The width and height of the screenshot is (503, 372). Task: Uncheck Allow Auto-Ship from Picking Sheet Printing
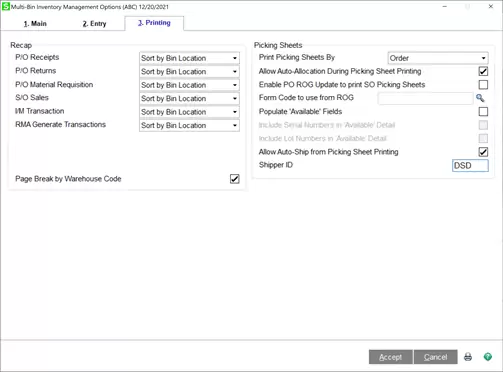click(x=483, y=152)
